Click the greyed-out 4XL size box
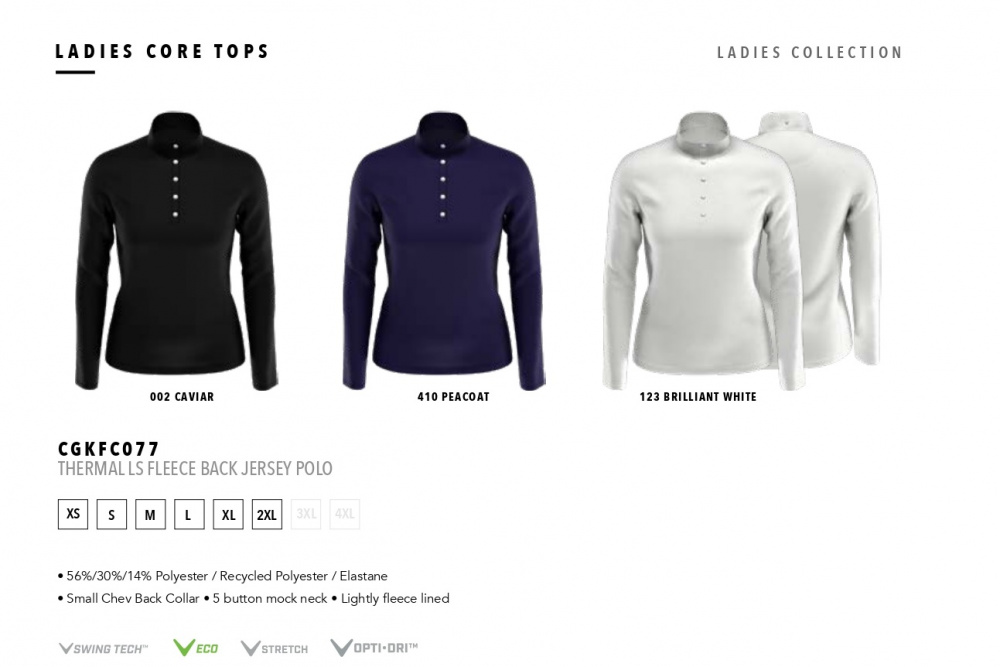This screenshot has width=1000, height=667. coord(344,514)
